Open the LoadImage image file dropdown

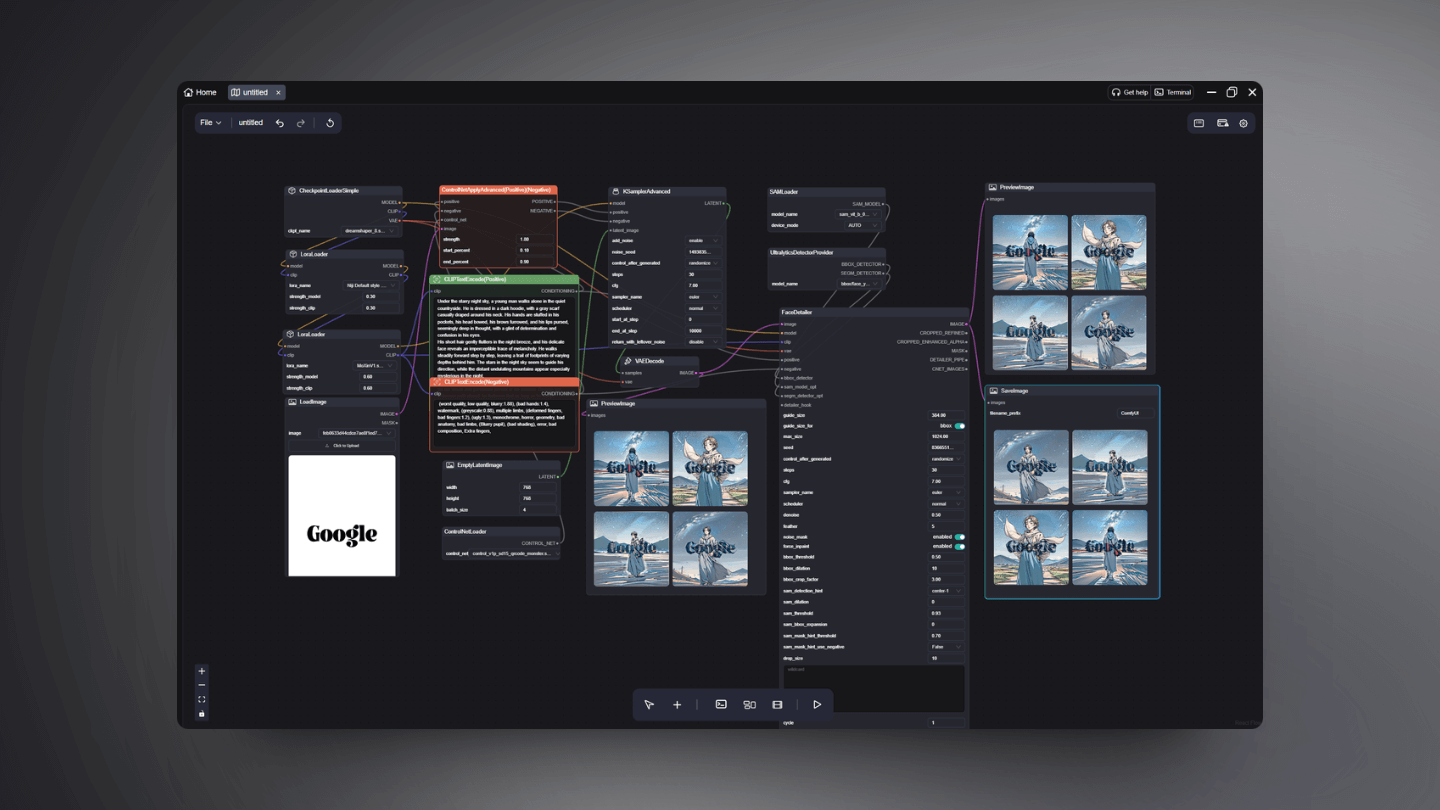(x=356, y=433)
